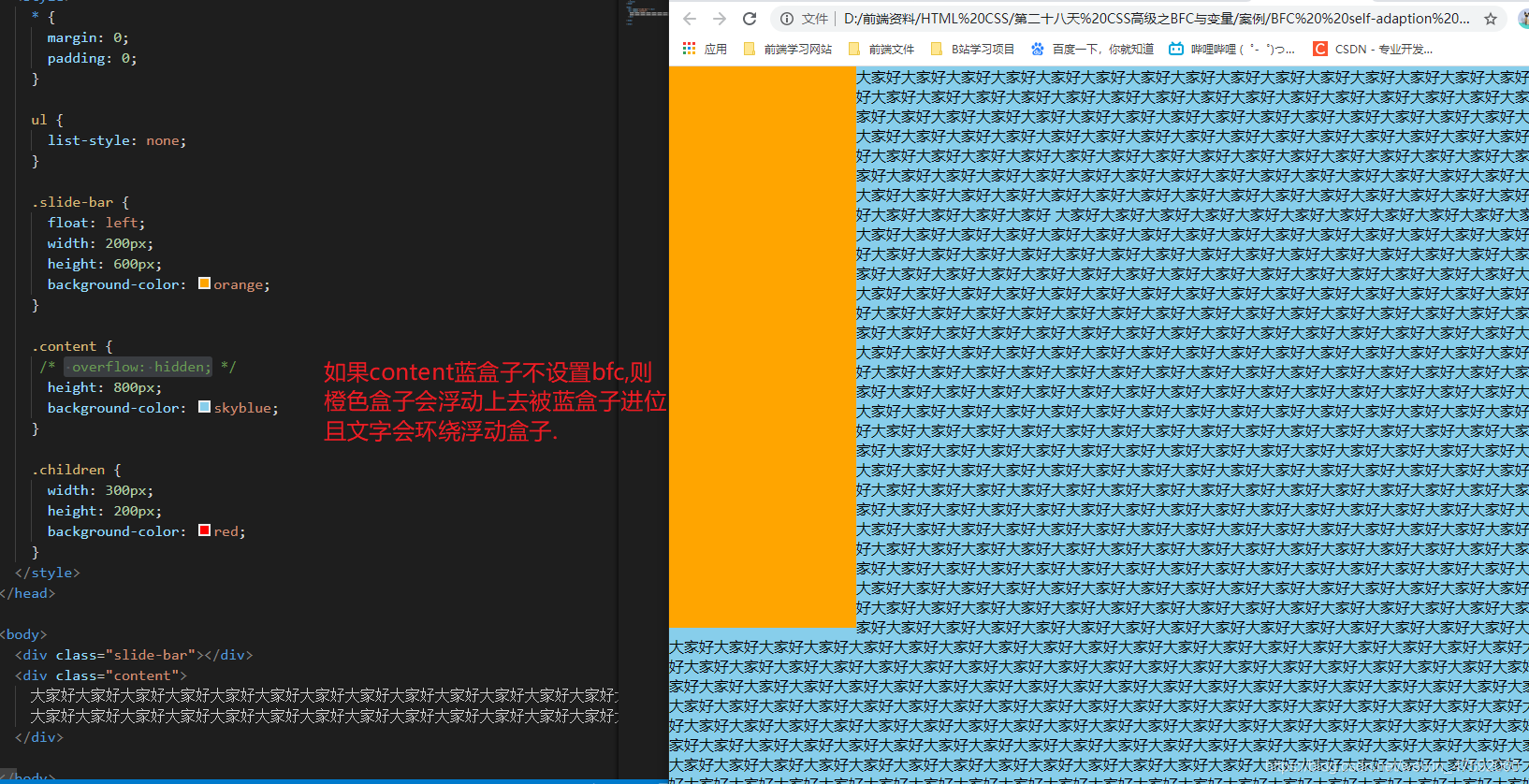
Task: Click the ul selector line
Action: click(x=47, y=120)
